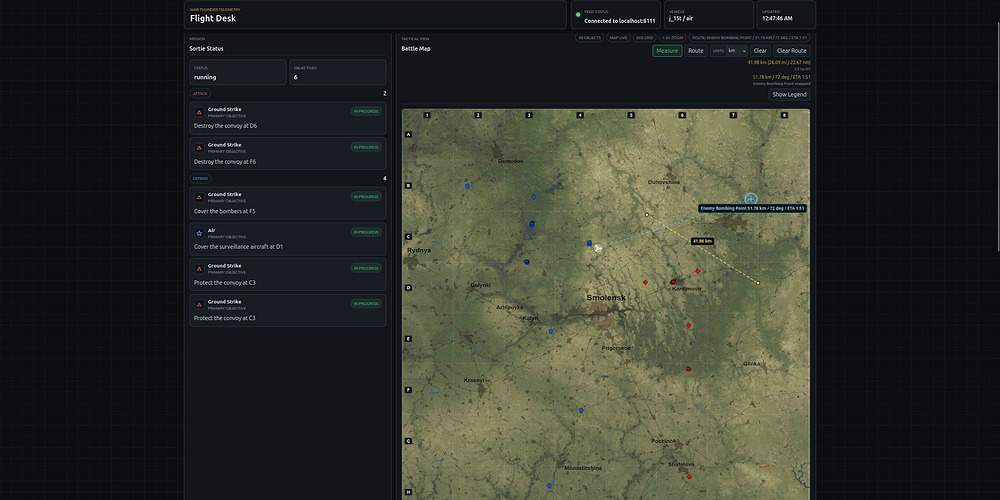The height and width of the screenshot is (500, 1000).
Task: Click '41.98 km (26.09 mi / 22.67 nm)' readout
Action: 779,62
